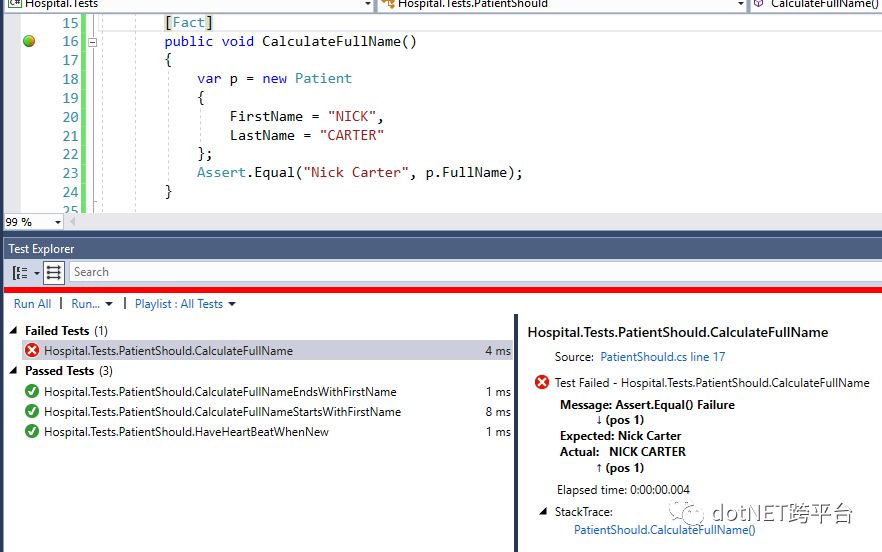This screenshot has width=882, height=552.
Task: Click the Actual: NICK CARTER line
Action: tap(623, 452)
